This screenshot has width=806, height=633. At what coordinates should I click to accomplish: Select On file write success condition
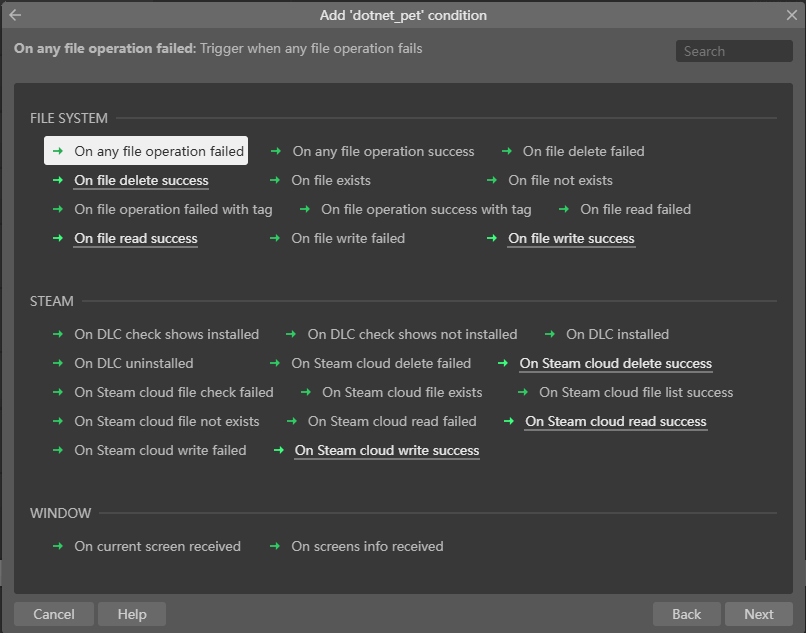click(x=571, y=238)
